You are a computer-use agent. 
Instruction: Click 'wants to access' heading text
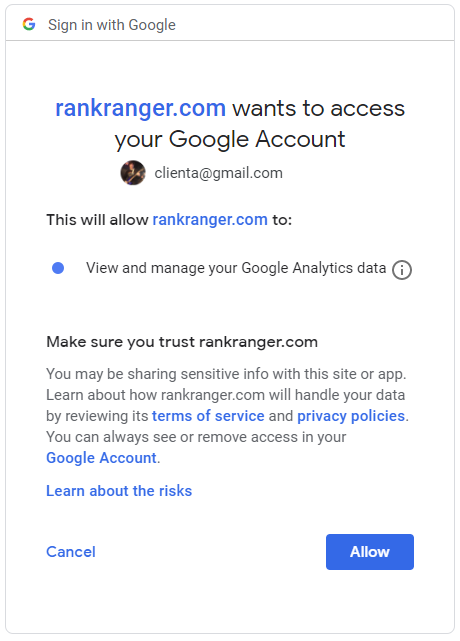pos(319,109)
